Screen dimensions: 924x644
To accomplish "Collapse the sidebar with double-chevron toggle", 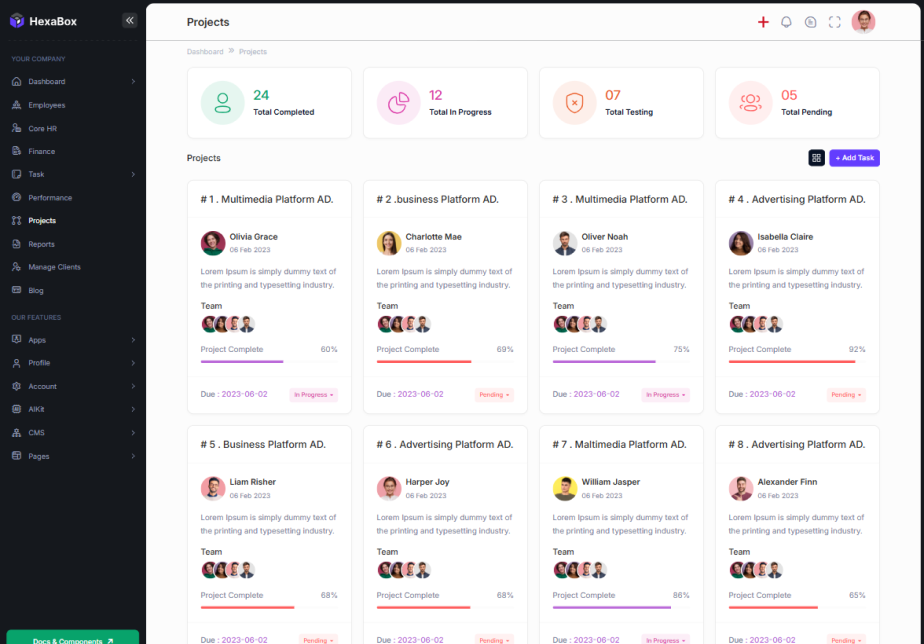I will coord(129,20).
